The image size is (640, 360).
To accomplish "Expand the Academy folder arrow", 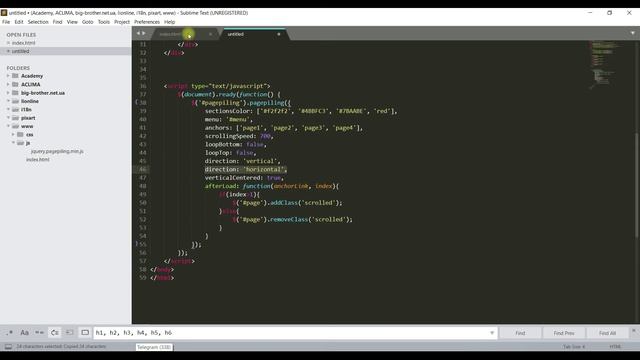I will click(x=8, y=76).
